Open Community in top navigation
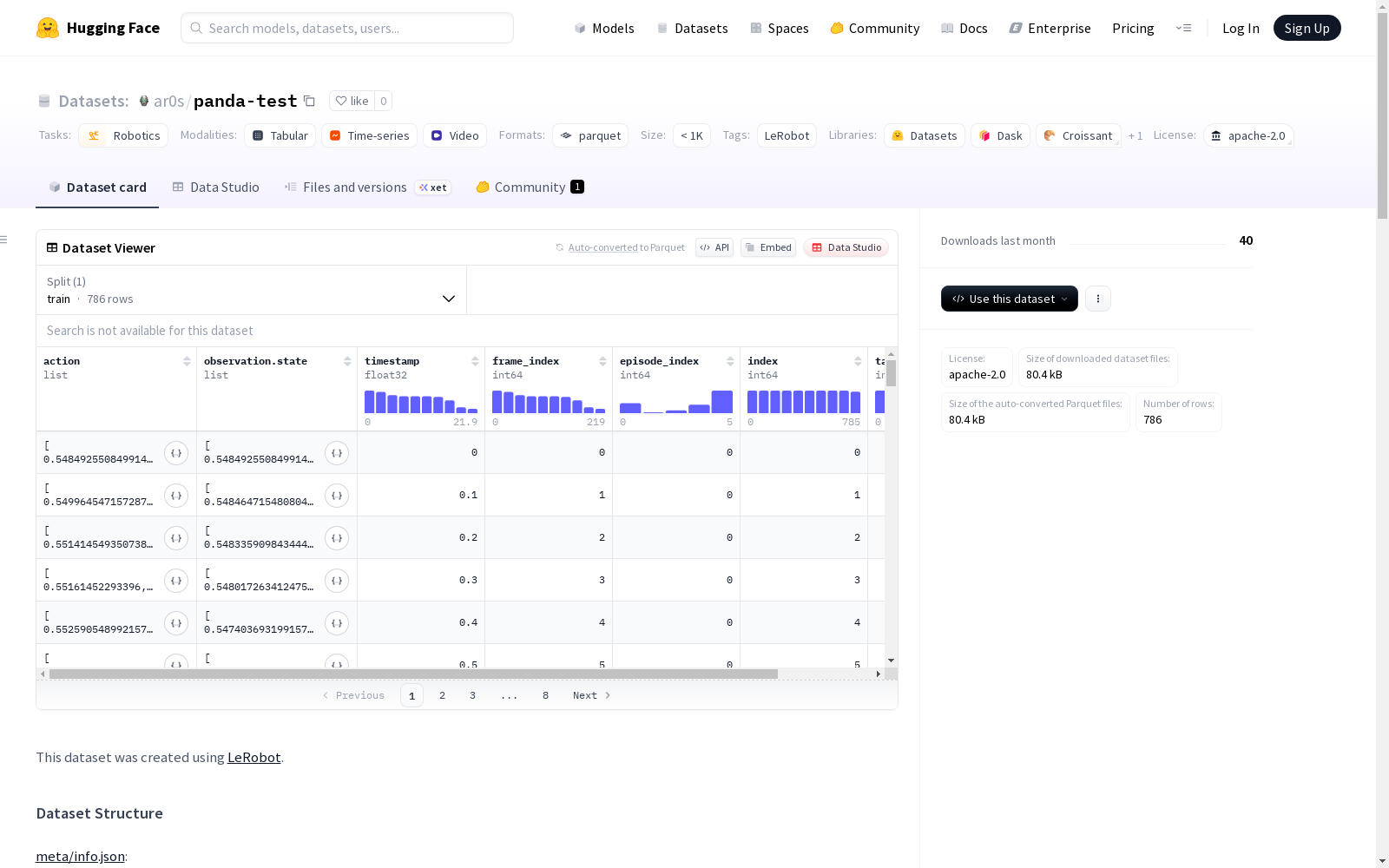 pyautogui.click(x=875, y=28)
